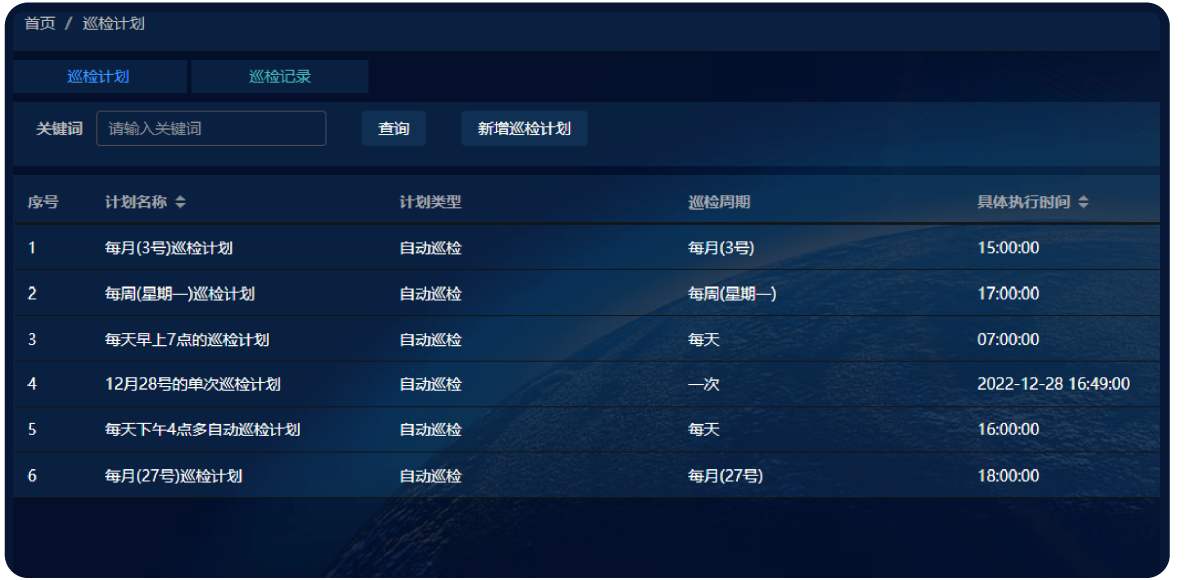Click the 每天早上7点的巡检计划 entry
This screenshot has height=580, width=1190.
(187, 340)
